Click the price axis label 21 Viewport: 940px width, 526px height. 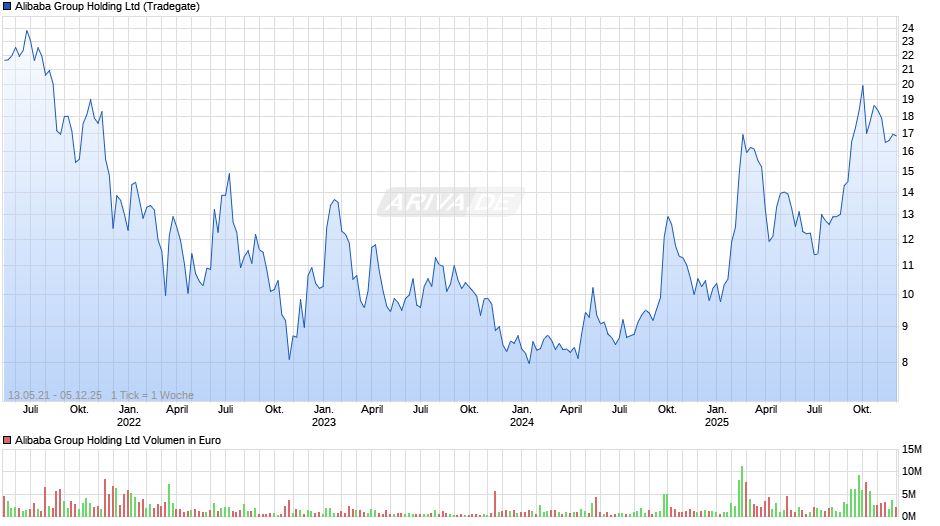[x=908, y=70]
